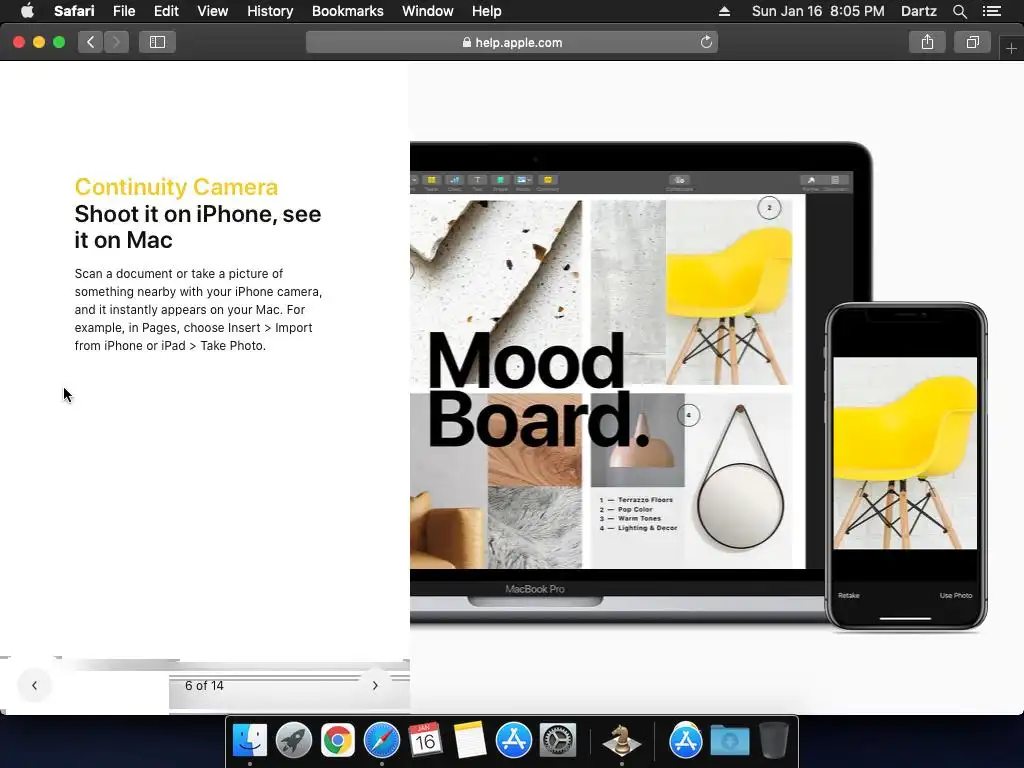Open the History menu
The height and width of the screenshot is (768, 1024).
270,11
